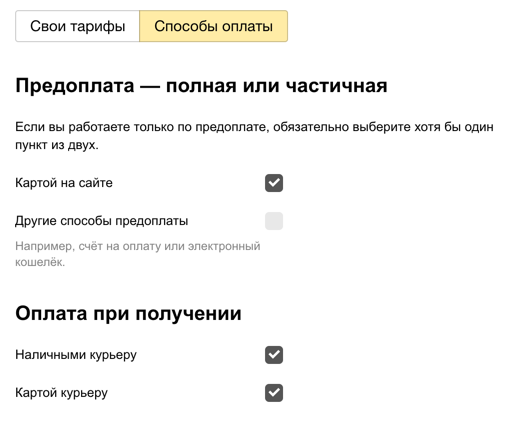The image size is (525, 429).
Task: Click the gray hint starting with Например
Action: (x=138, y=254)
